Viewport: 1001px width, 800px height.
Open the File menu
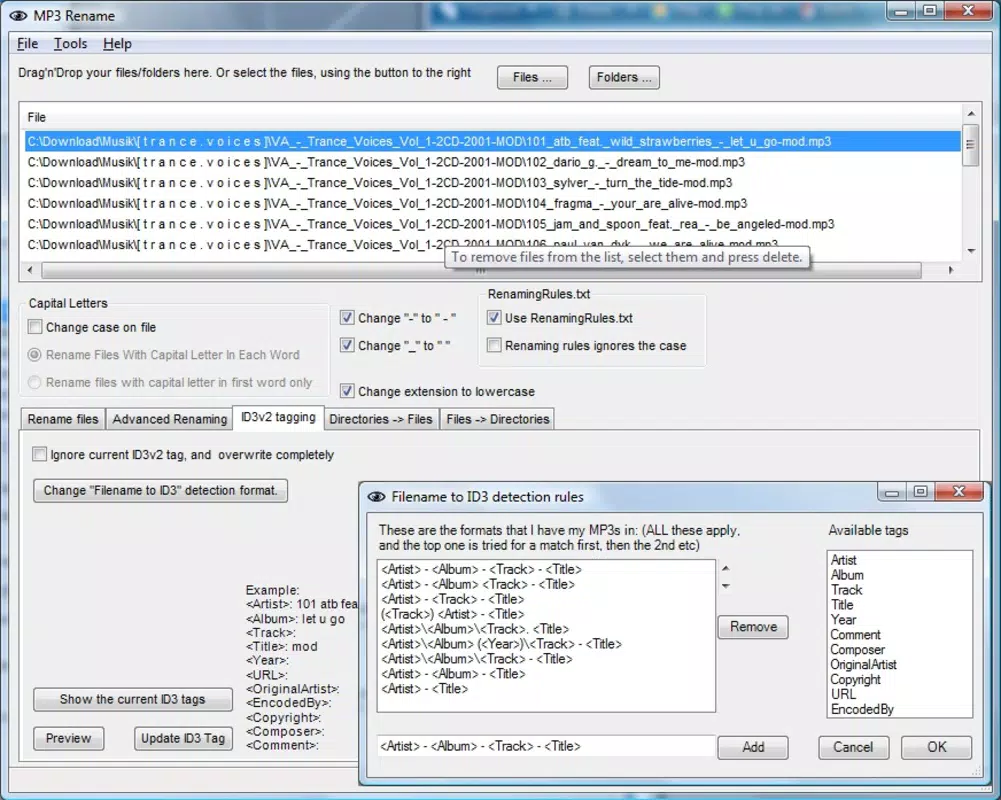pyautogui.click(x=27, y=43)
